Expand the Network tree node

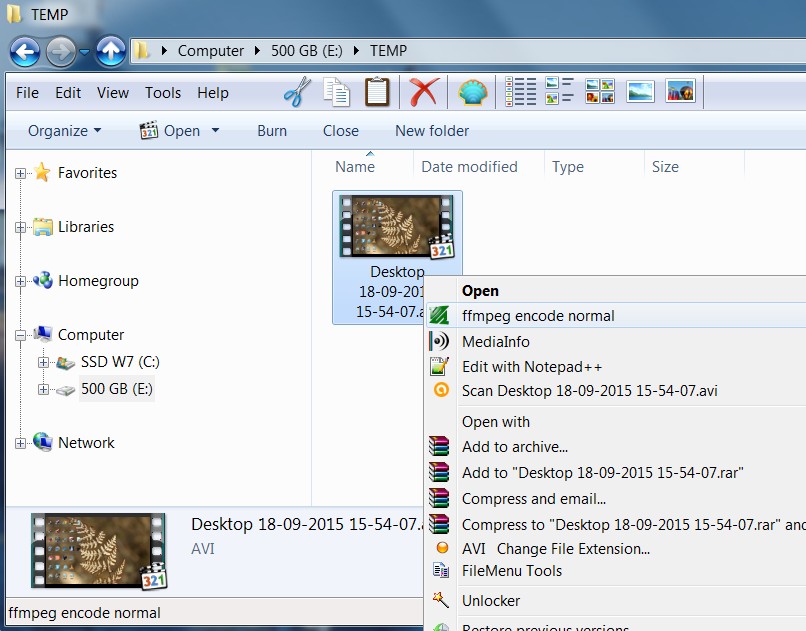pos(20,443)
